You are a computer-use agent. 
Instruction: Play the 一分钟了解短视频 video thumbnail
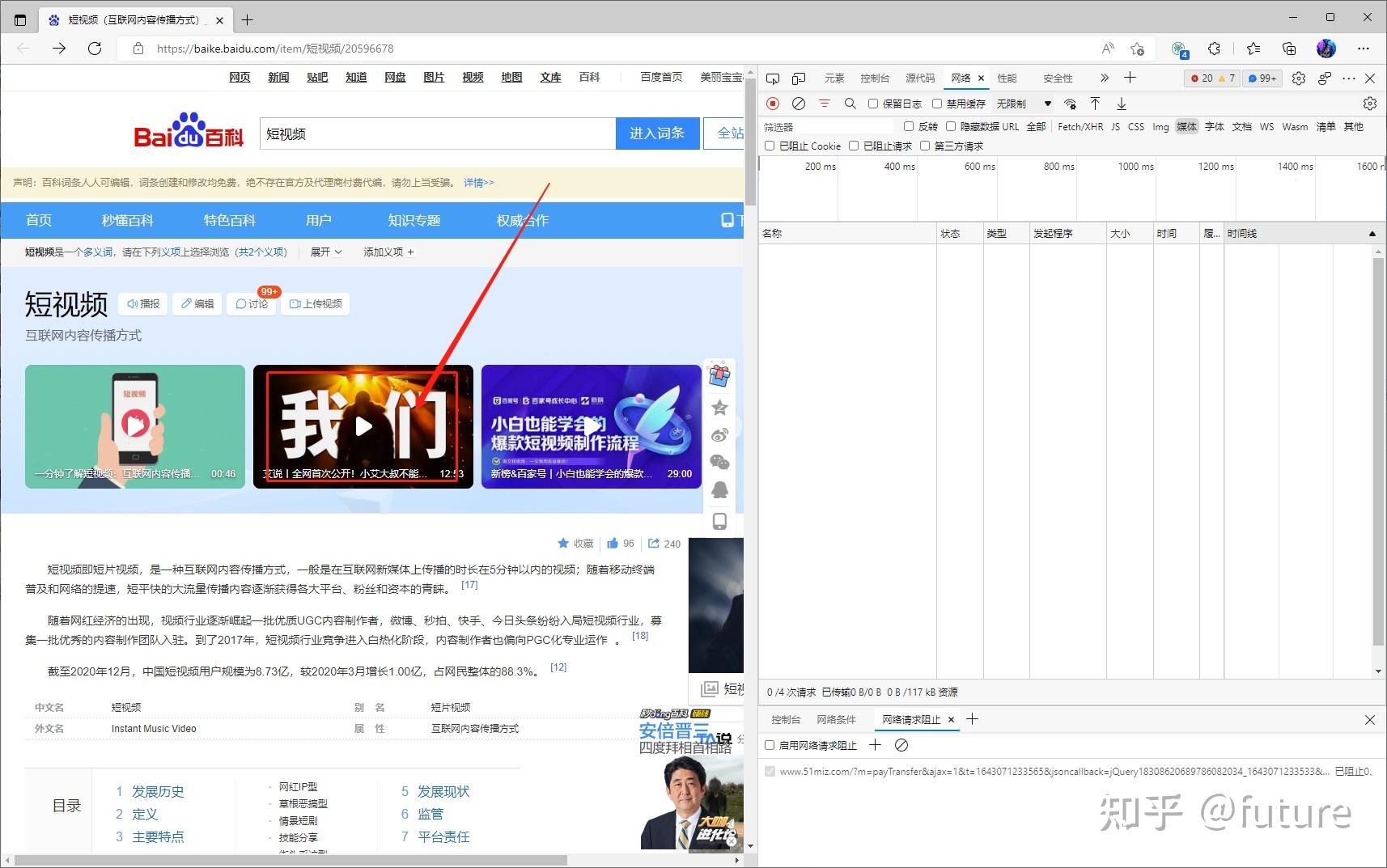coord(135,426)
